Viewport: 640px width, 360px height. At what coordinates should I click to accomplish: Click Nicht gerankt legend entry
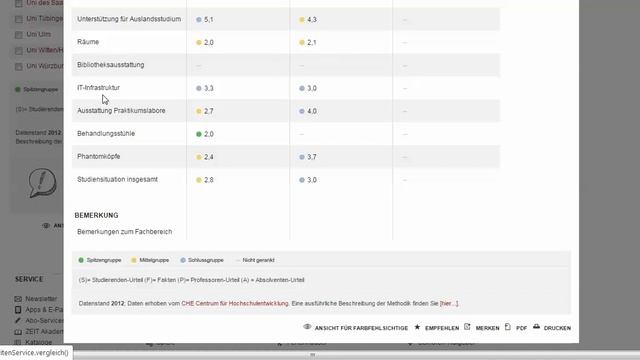(258, 260)
